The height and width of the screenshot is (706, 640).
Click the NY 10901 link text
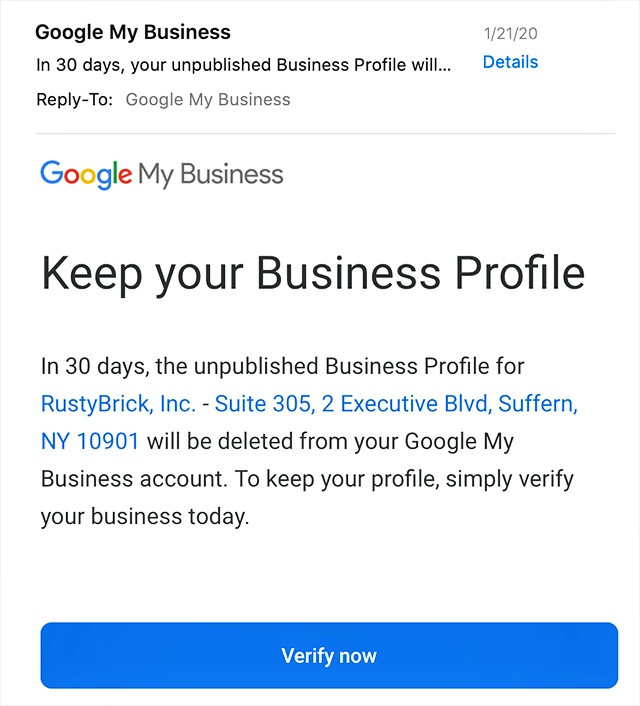click(90, 441)
